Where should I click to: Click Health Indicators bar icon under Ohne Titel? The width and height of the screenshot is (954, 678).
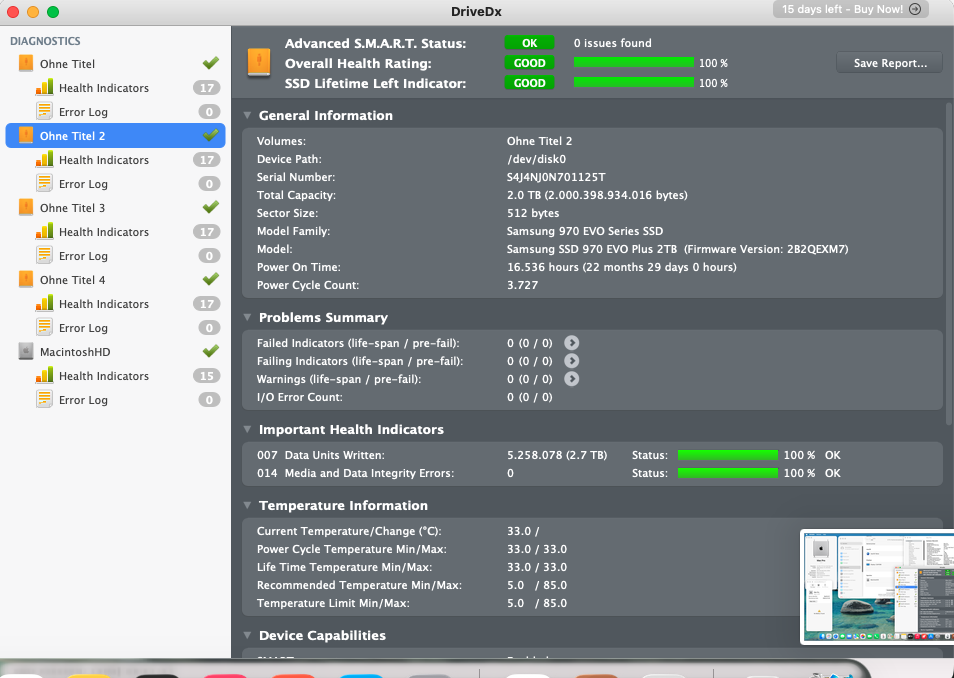click(44, 88)
